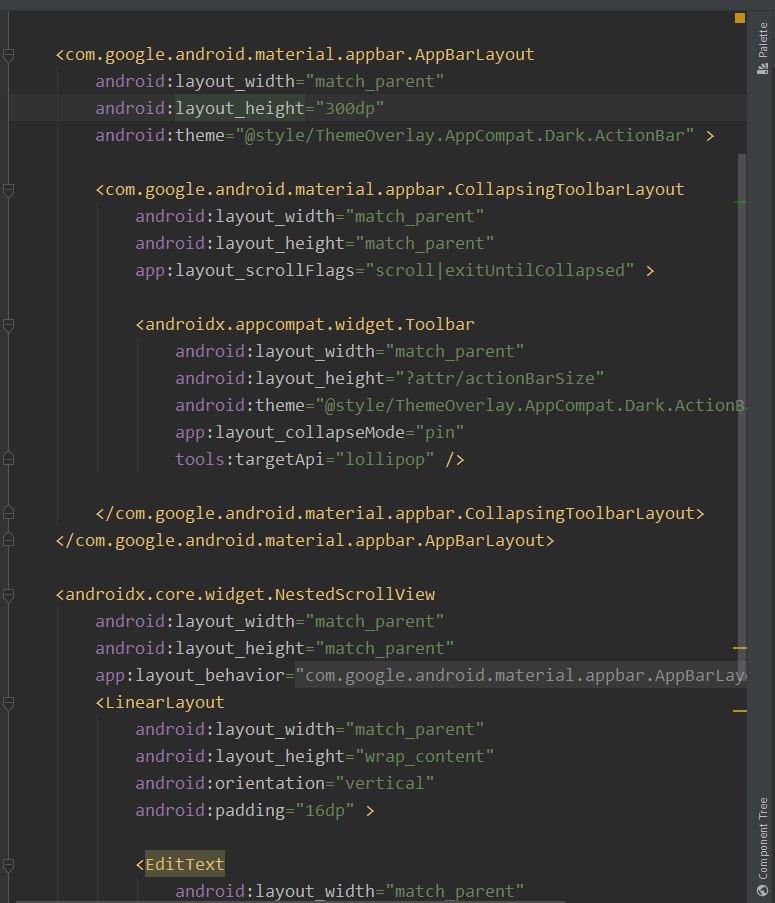This screenshot has height=903, width=775.
Task: Click the androidx.core.widget.NestedScrollView tag name
Action: (245, 595)
